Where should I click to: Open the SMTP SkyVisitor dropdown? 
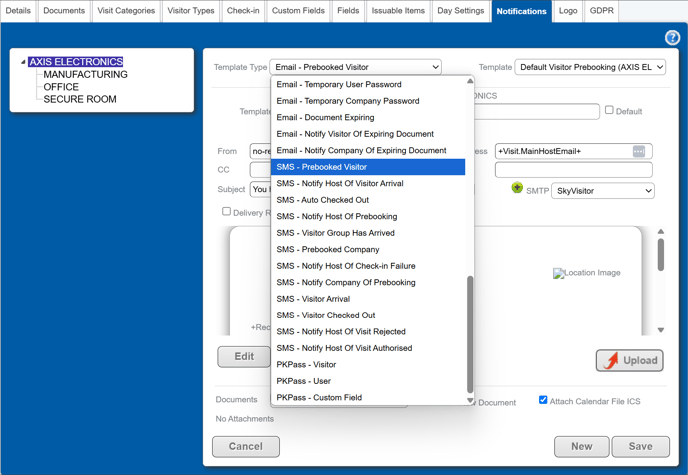pos(603,190)
